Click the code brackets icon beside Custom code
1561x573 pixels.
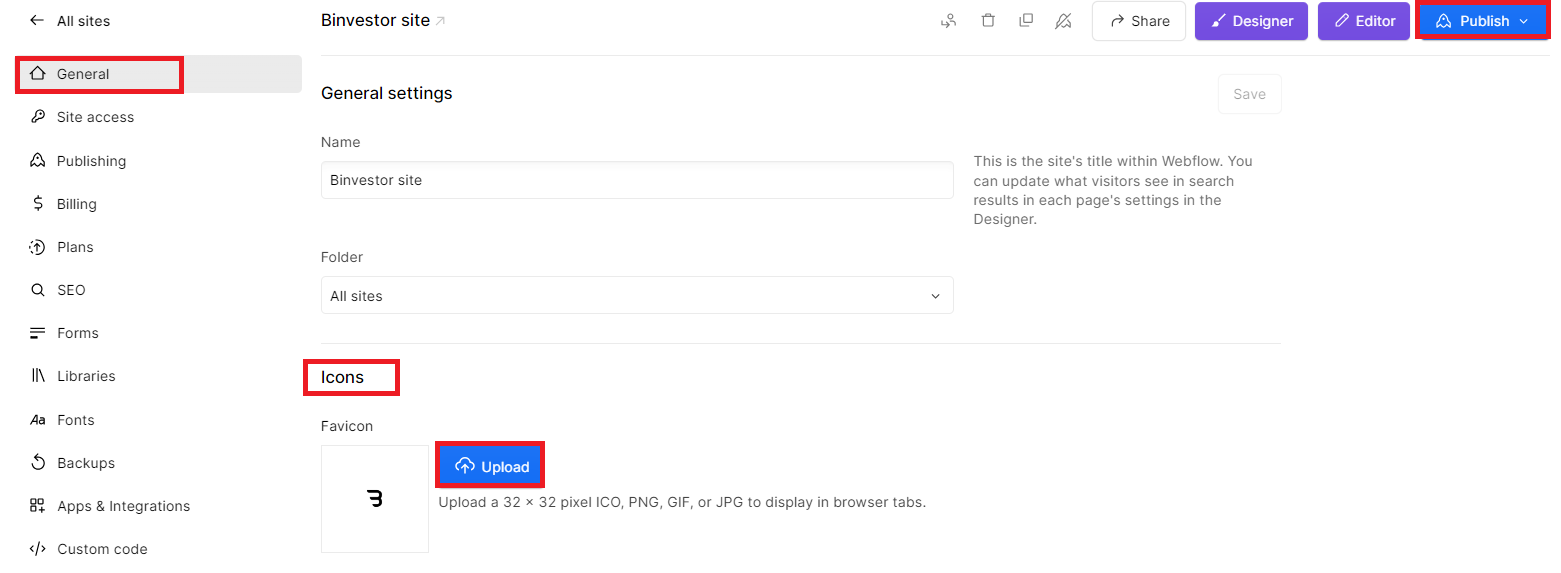38,549
